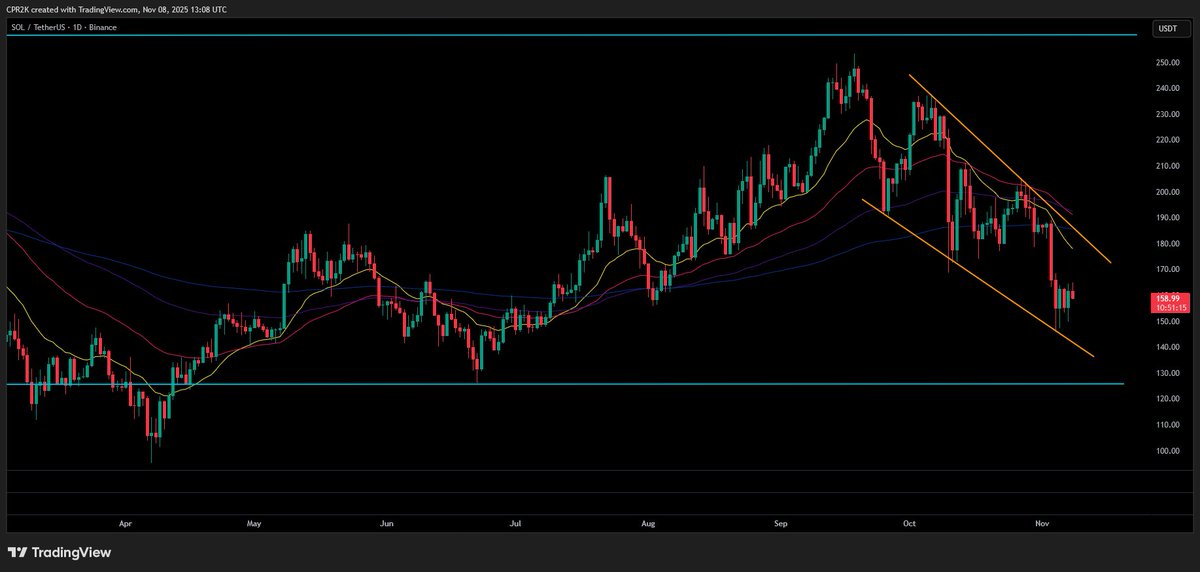Click the current price label 158.99

click(1170, 297)
